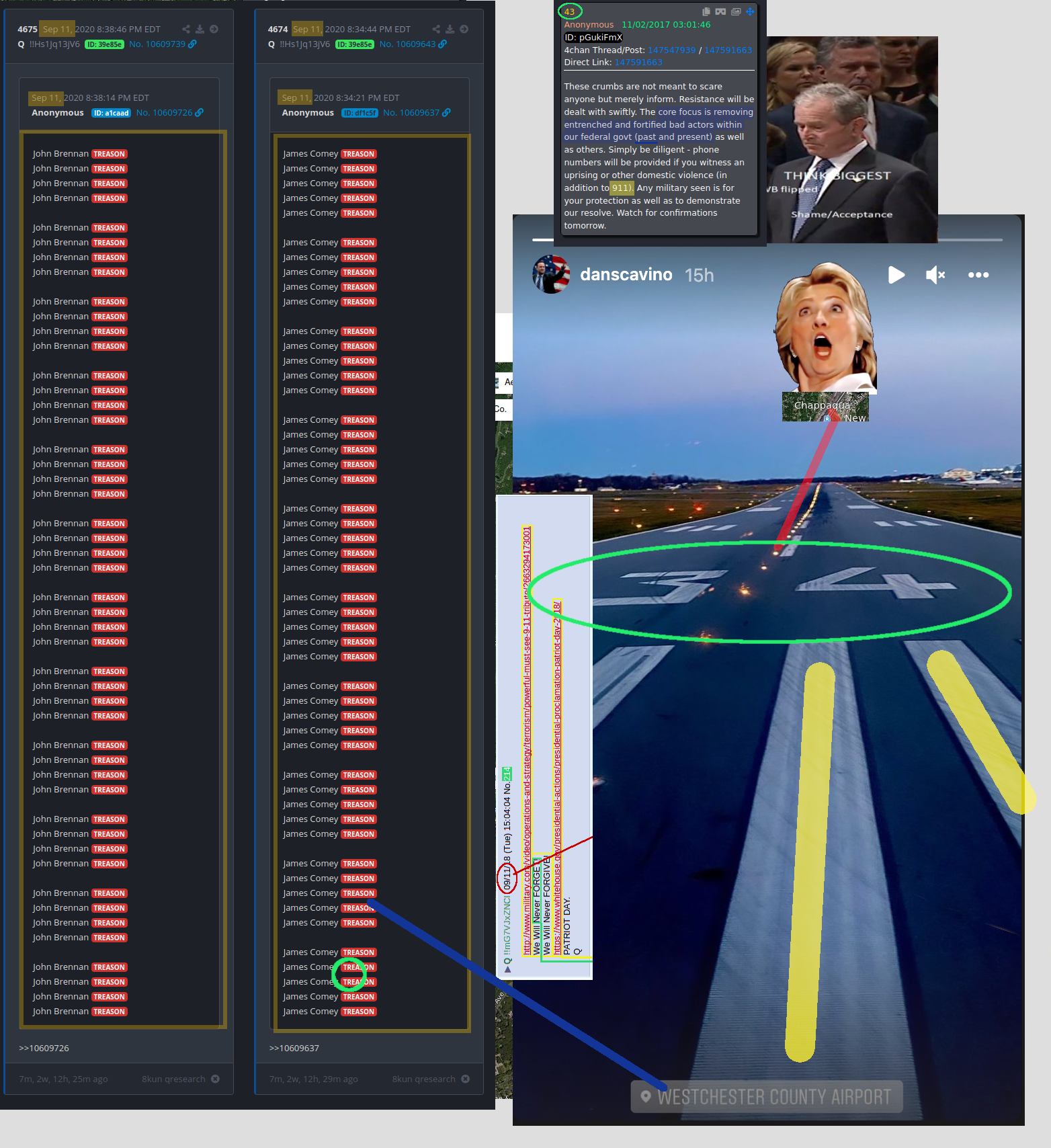Click the 11/02/2017 03:01:46 timestamp
This screenshot has height=1148, width=1051.
665,25
